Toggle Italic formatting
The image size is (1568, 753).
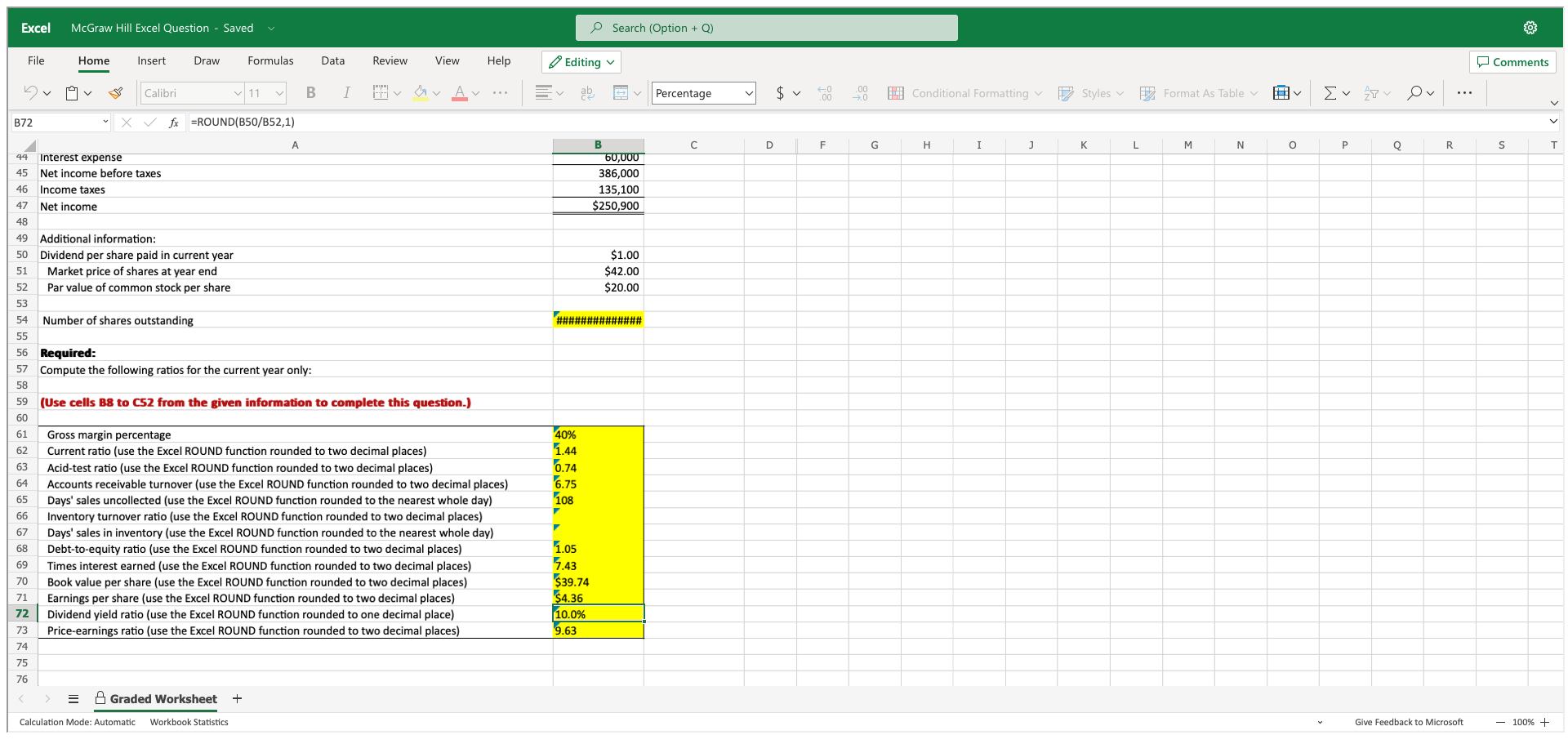tap(346, 93)
